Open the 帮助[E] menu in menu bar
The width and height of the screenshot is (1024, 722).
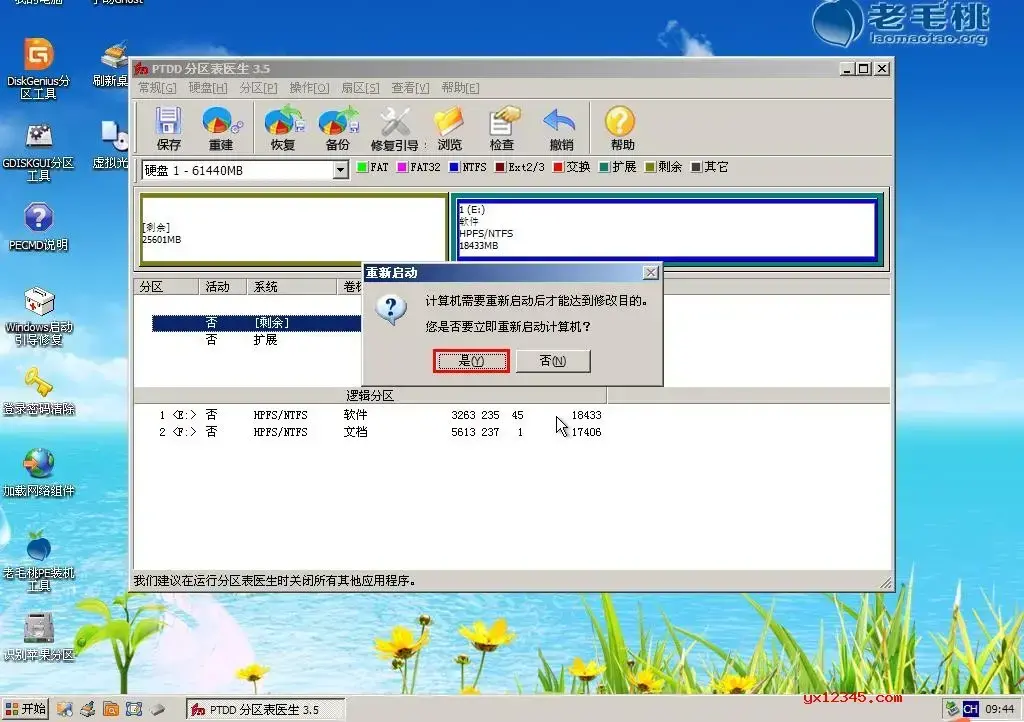click(460, 87)
